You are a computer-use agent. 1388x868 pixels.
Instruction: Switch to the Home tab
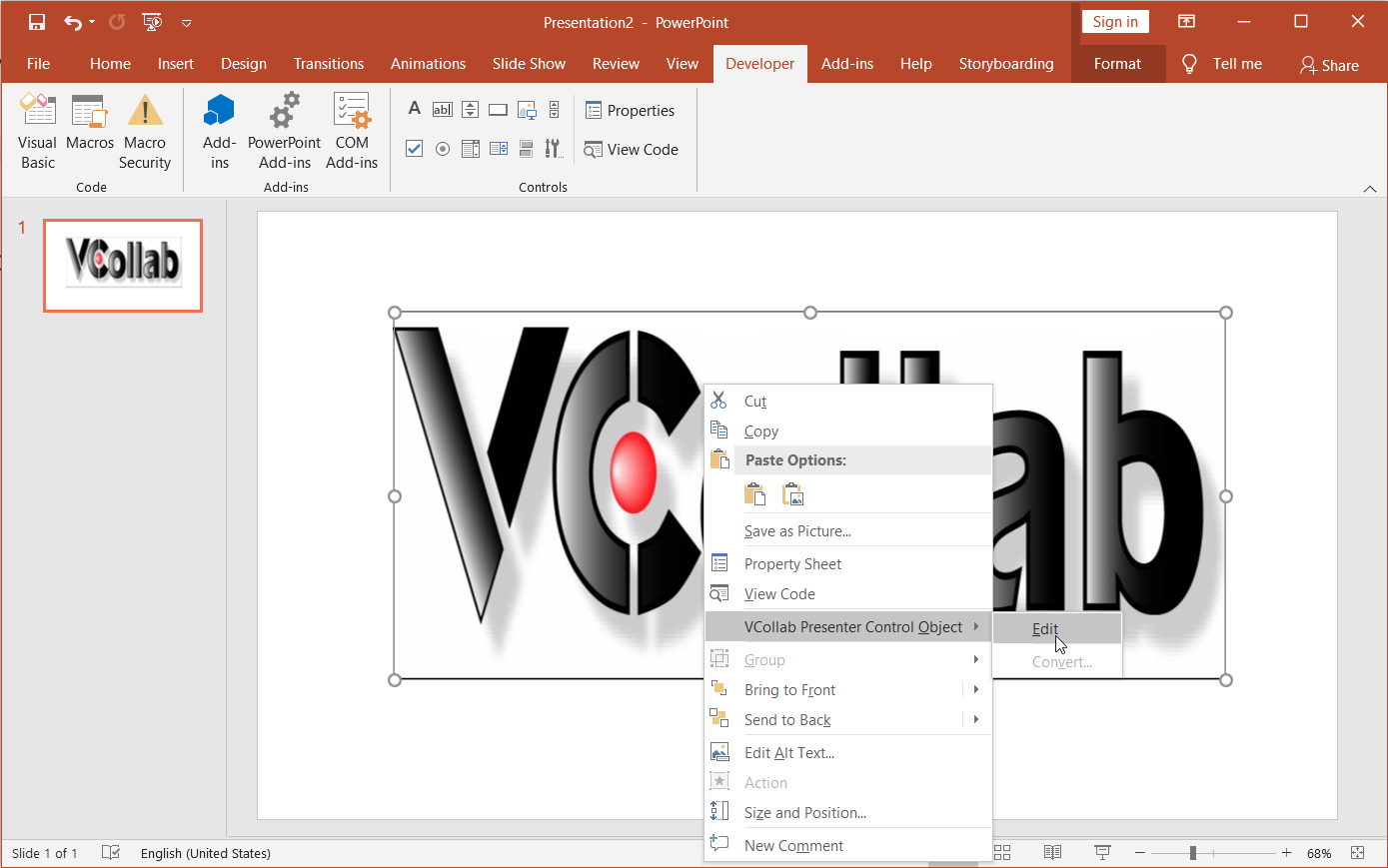click(110, 64)
